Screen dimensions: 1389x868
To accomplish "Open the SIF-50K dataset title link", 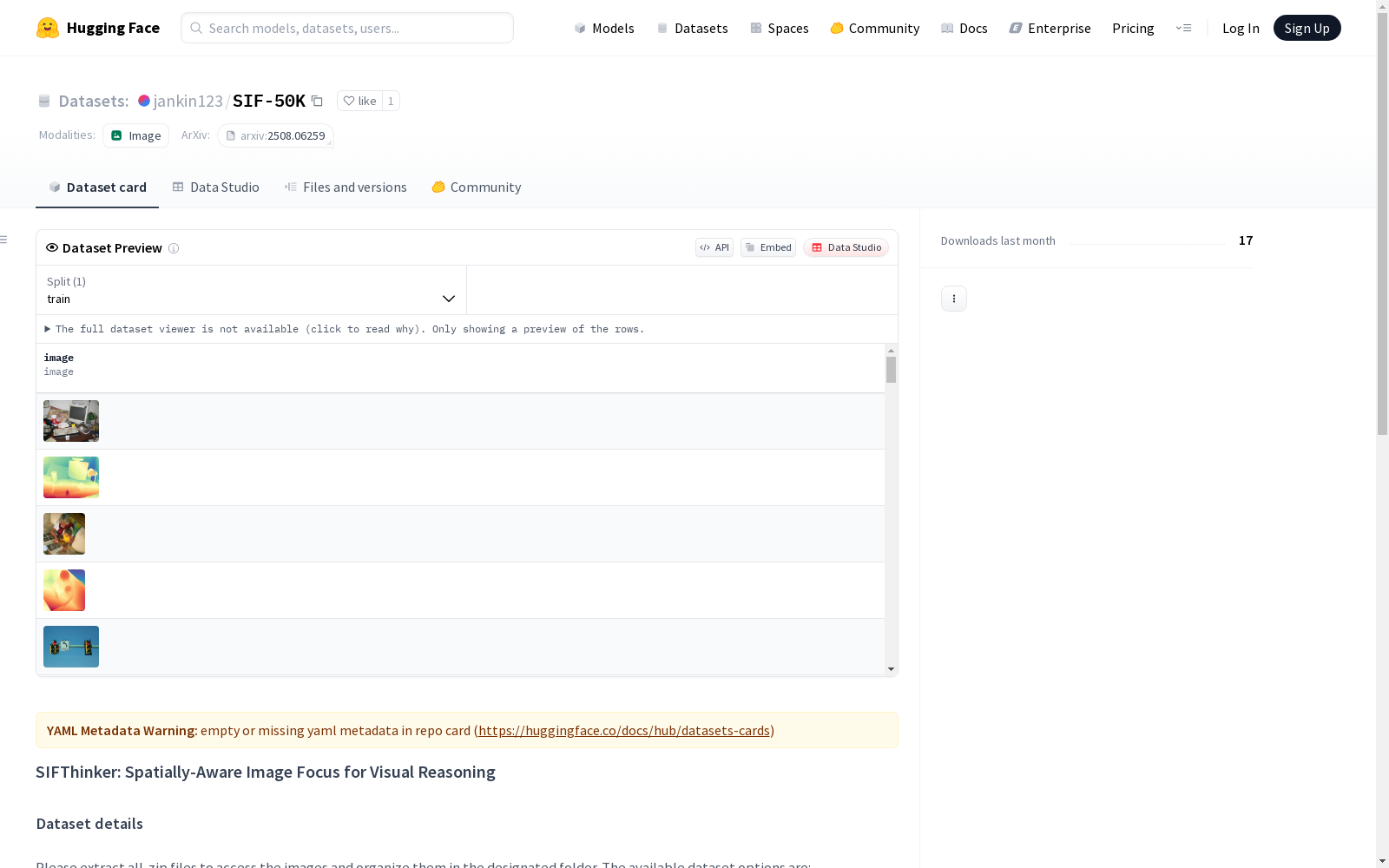I will (x=269, y=101).
